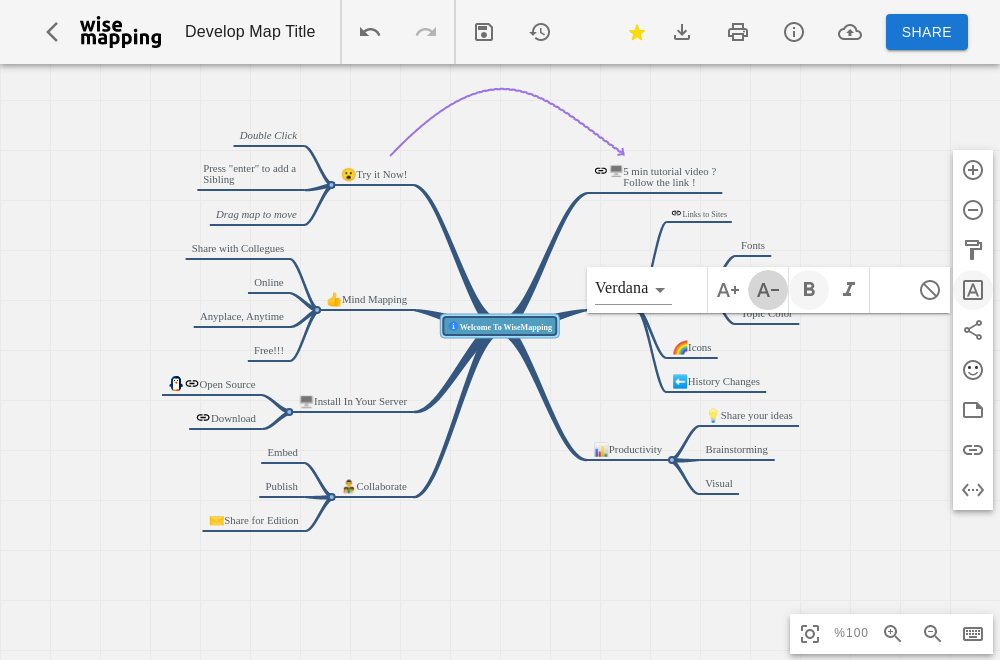
Task: Add a topic with plus circle
Action: click(x=973, y=170)
